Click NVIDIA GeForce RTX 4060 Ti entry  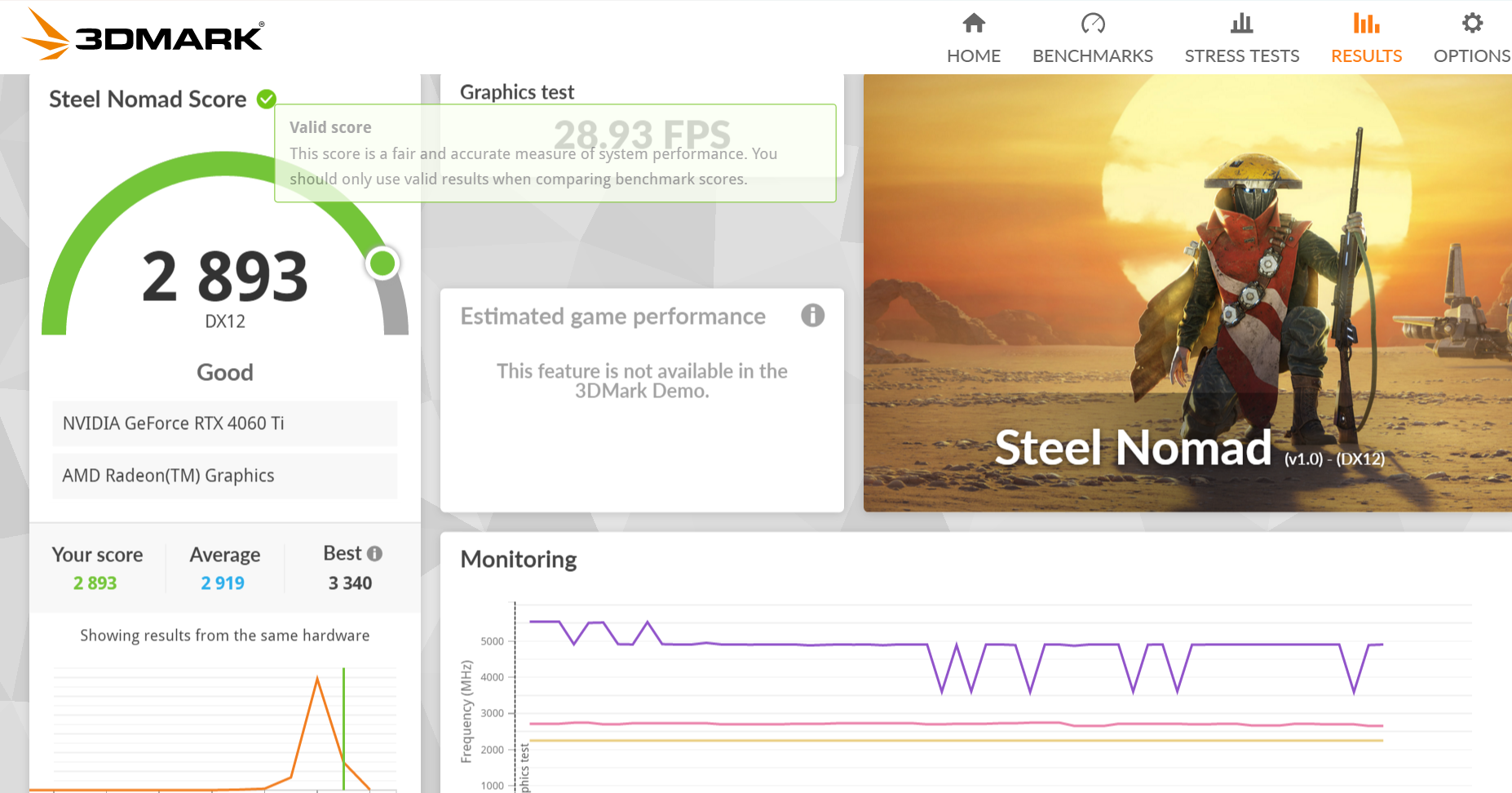click(x=225, y=423)
